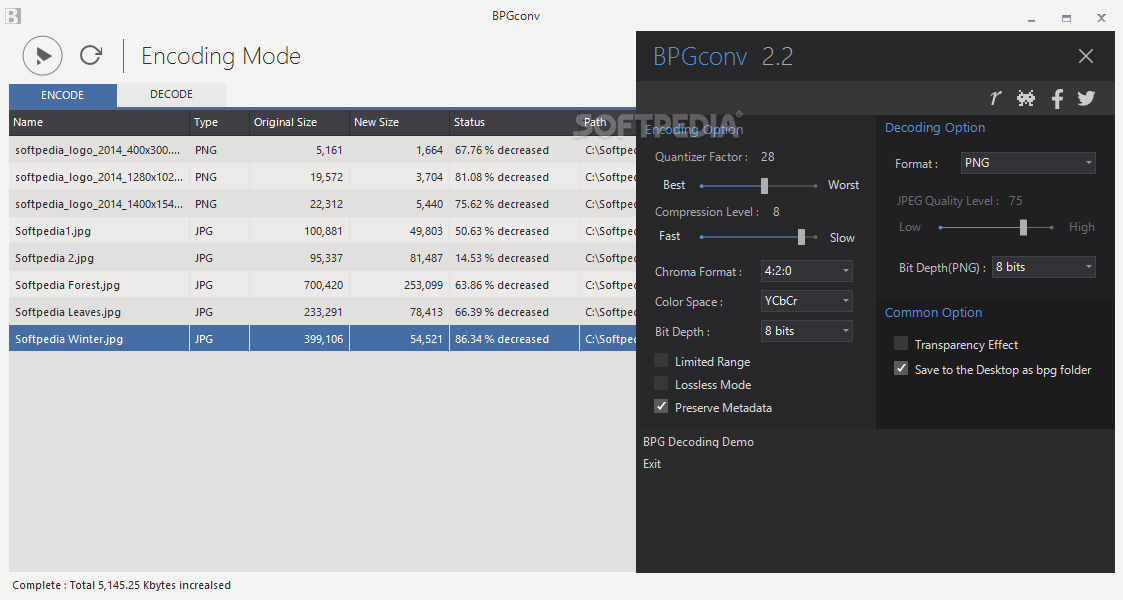Open the decoding Format dropdown
The image size is (1123, 600).
pos(1028,163)
